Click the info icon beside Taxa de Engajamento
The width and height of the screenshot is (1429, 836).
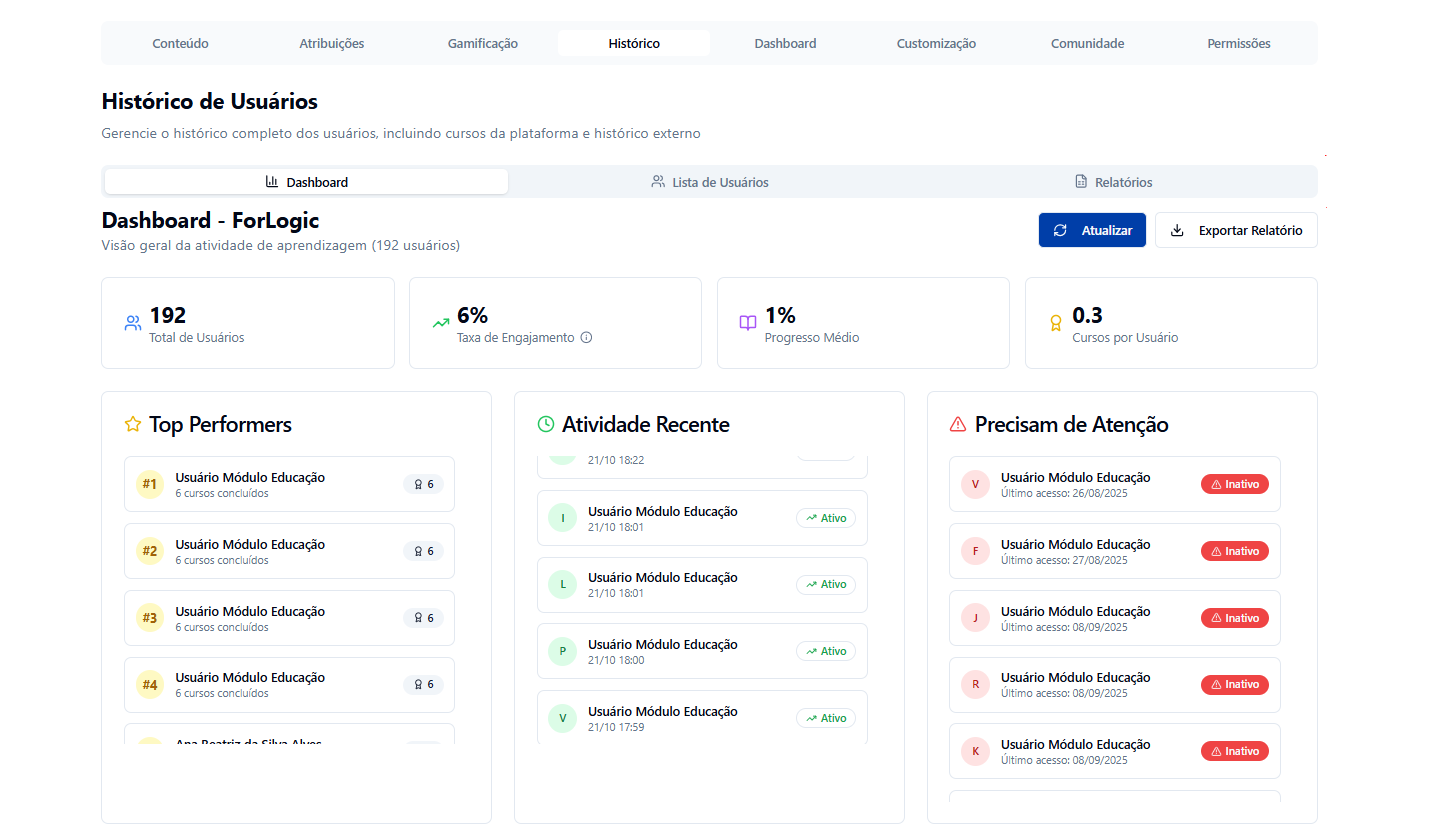tap(586, 338)
